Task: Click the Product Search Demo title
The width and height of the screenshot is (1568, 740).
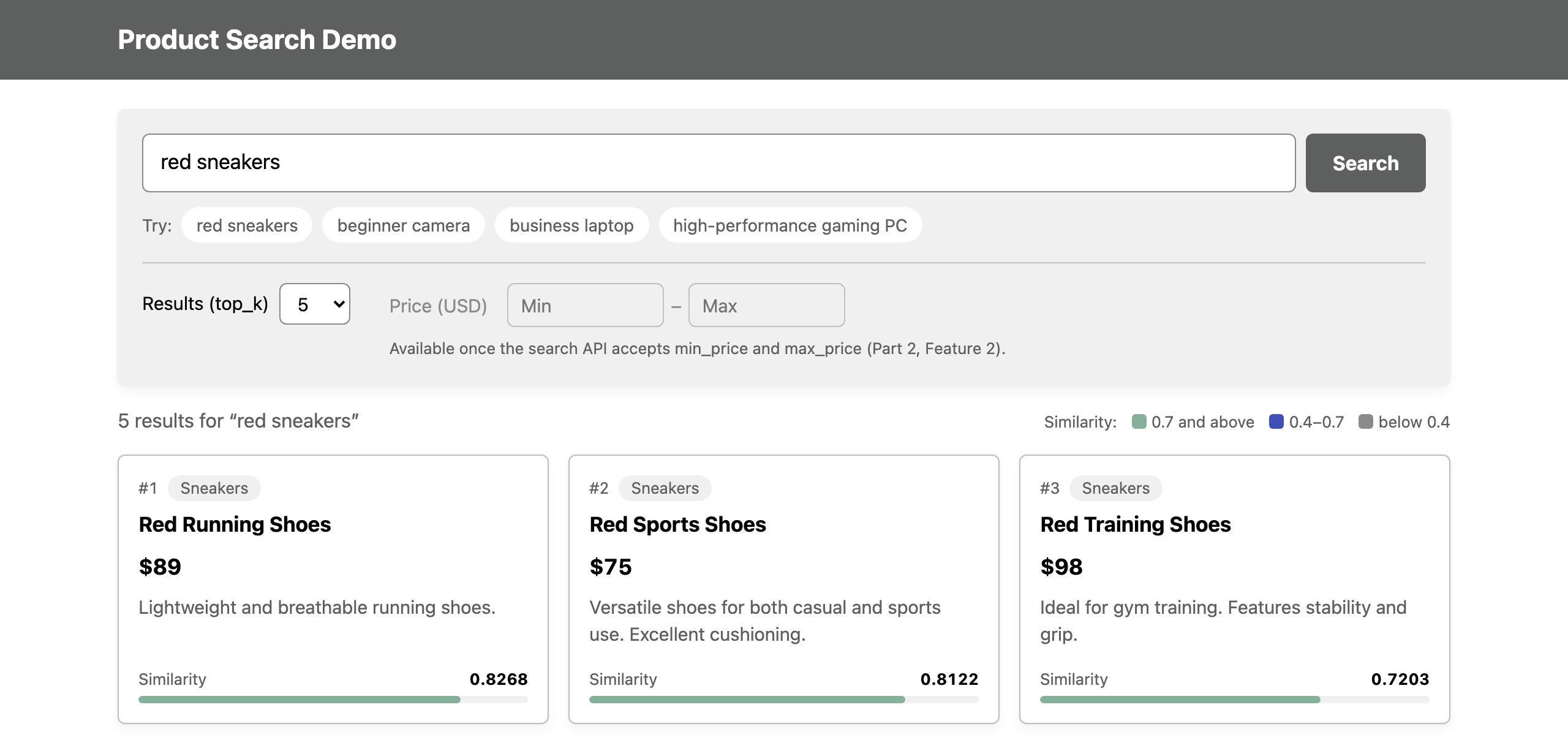Action: click(x=257, y=40)
